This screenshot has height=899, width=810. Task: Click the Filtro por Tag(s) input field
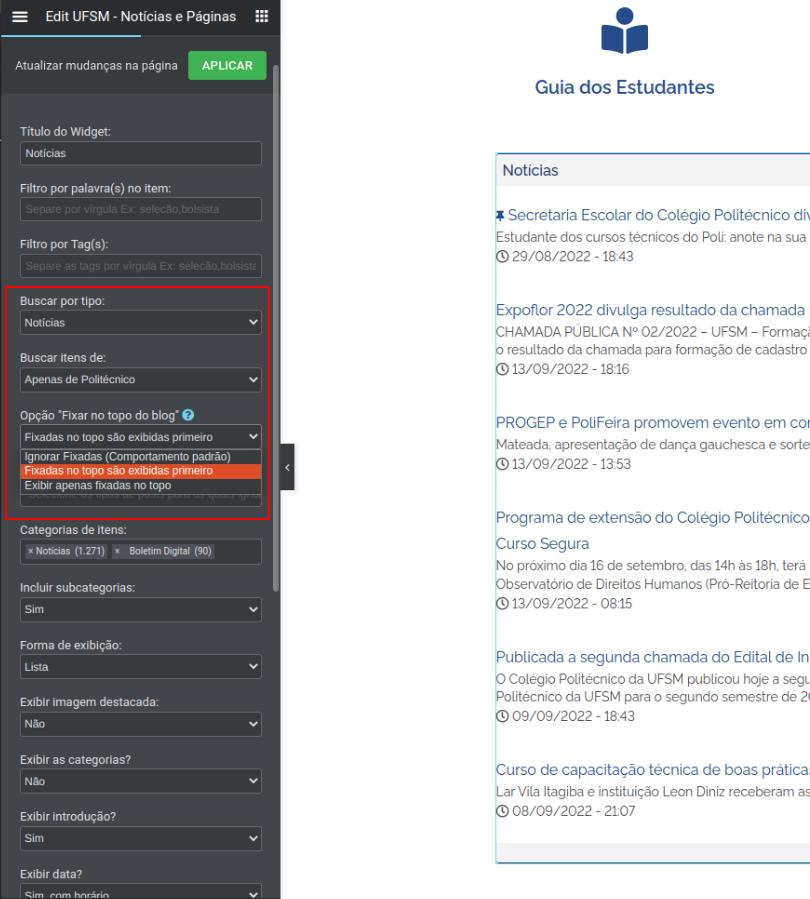click(x=140, y=265)
